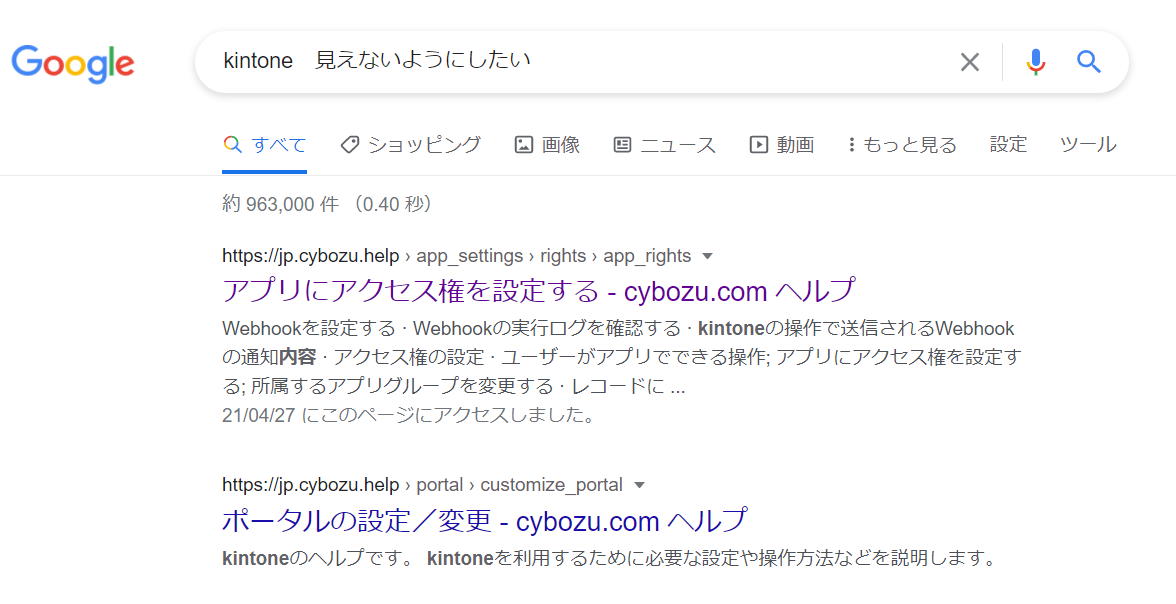Start search with the magnifying glass icon
The height and width of the screenshot is (604, 1176).
1088,62
